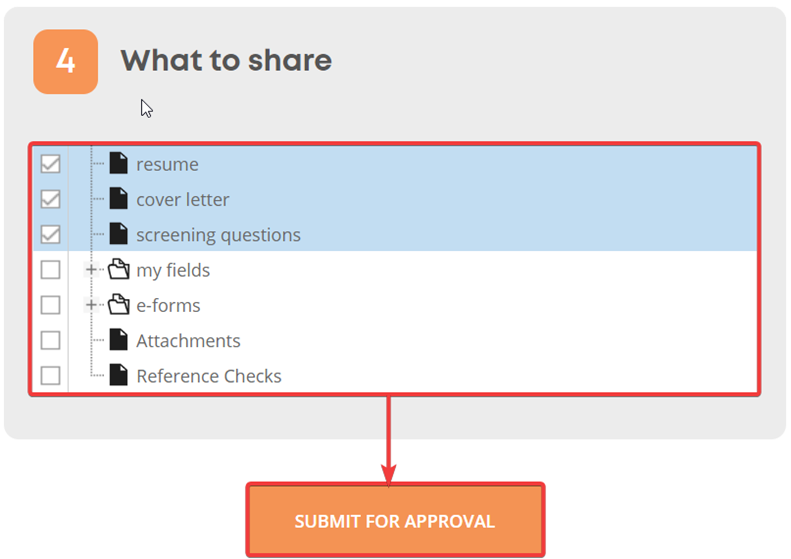The image size is (791, 559).
Task: Check the my fields checkbox
Action: pyautogui.click(x=50, y=270)
